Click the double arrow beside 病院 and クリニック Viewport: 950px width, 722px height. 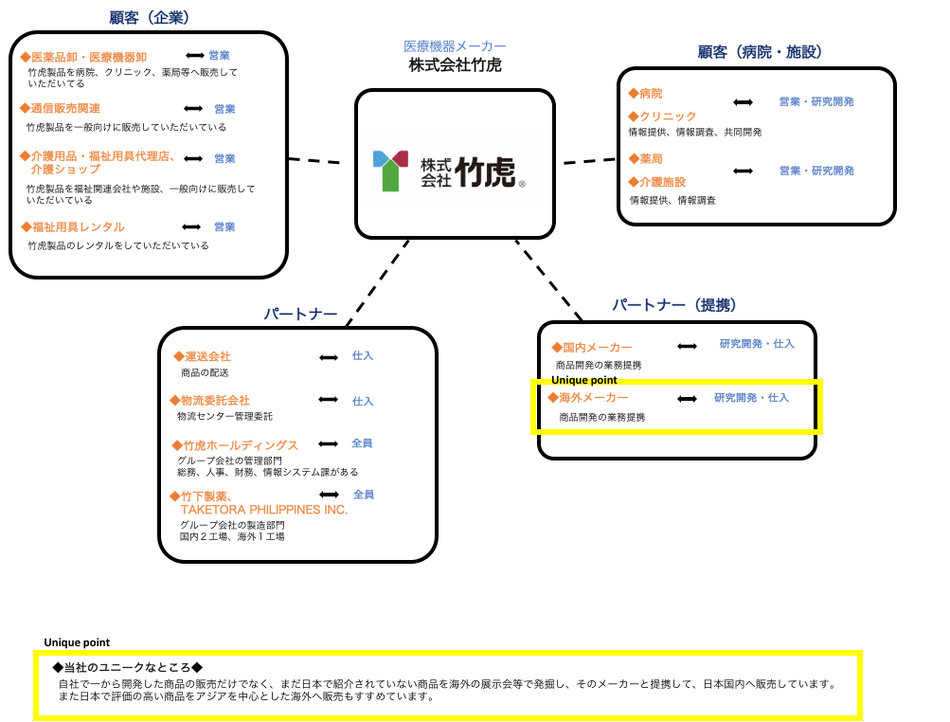coord(743,102)
